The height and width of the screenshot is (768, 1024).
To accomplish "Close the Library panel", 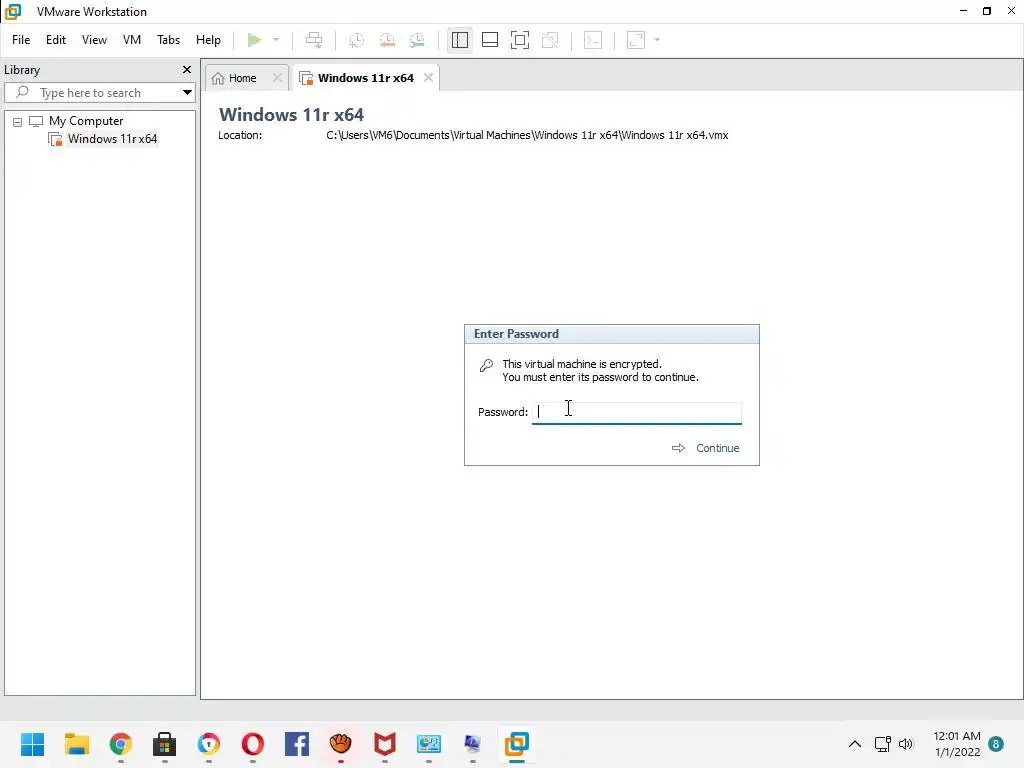I will click(187, 69).
